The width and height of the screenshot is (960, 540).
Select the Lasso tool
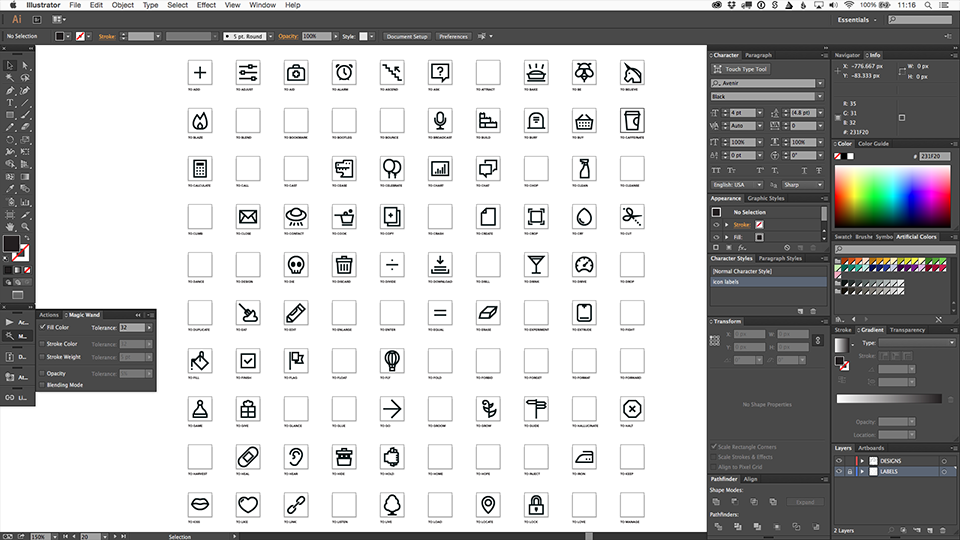pyautogui.click(x=25, y=78)
